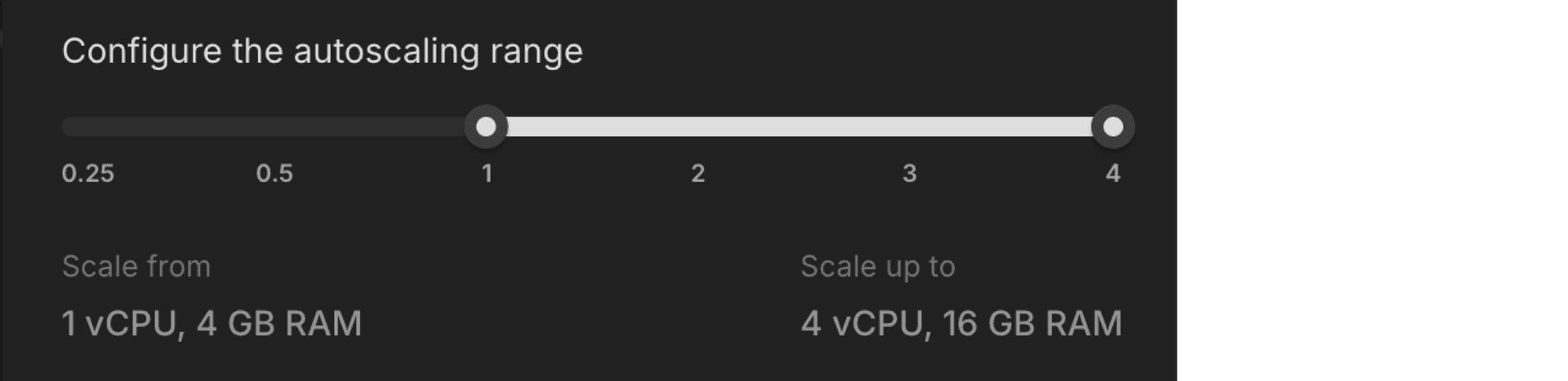Click the teal panel on the right

(1372, 190)
